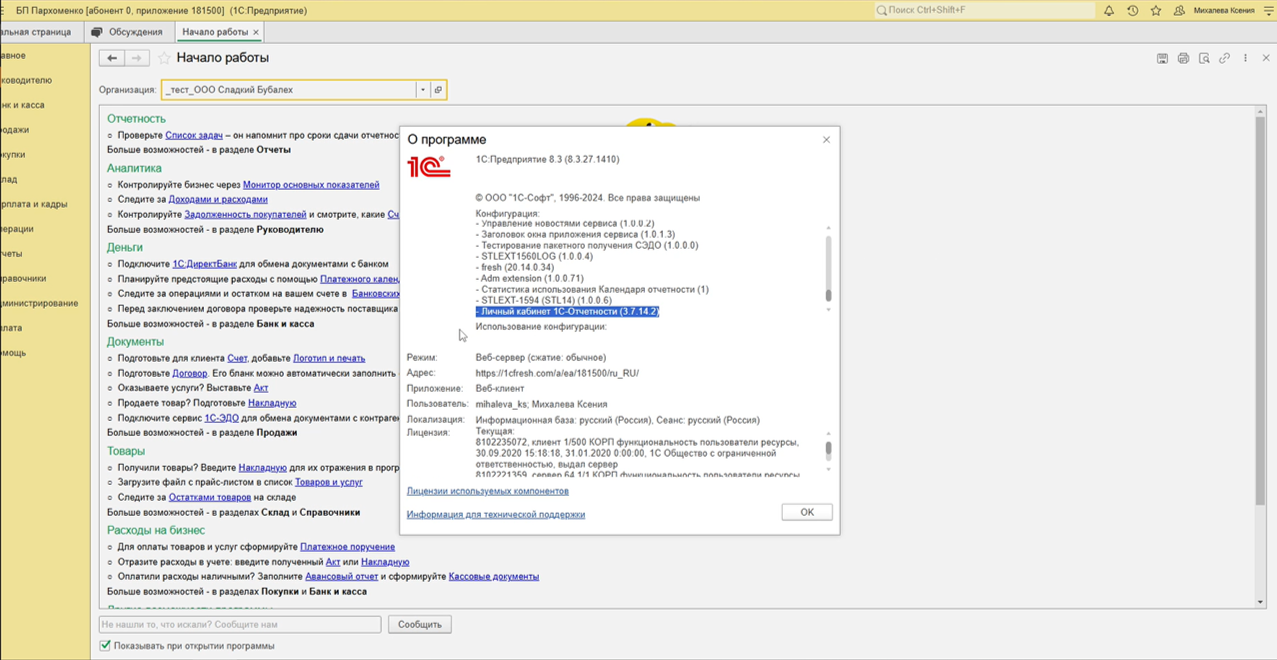The image size is (1277, 660).
Task: Get link via chain icon
Action: click(x=1224, y=59)
